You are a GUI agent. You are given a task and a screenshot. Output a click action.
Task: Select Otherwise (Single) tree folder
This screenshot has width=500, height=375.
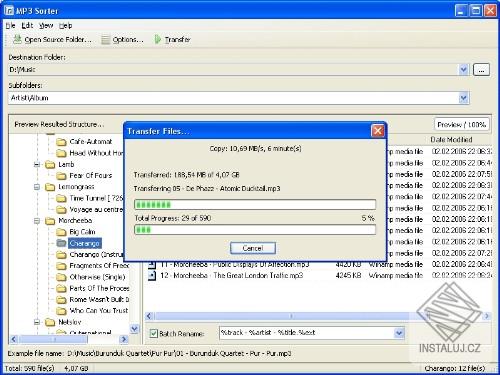pos(97,277)
